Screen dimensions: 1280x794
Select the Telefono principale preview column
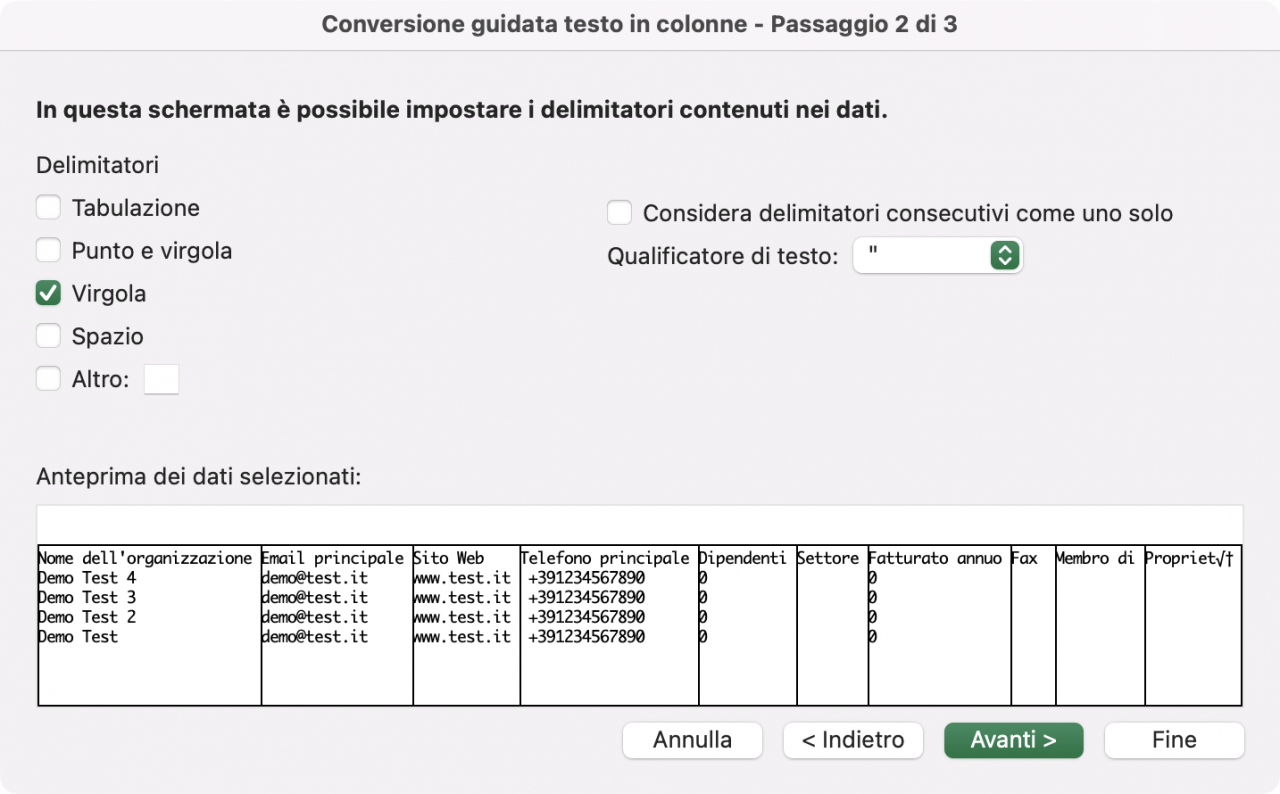[x=609, y=626]
